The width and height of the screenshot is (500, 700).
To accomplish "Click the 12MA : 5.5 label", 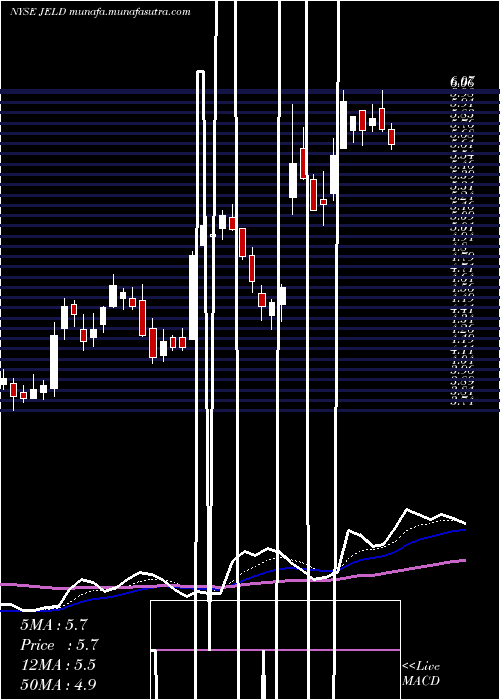I will coord(58,665).
